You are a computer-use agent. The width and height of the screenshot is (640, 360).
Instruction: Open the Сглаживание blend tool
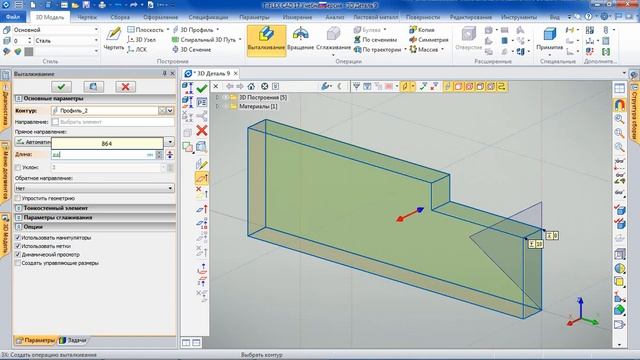(x=333, y=40)
